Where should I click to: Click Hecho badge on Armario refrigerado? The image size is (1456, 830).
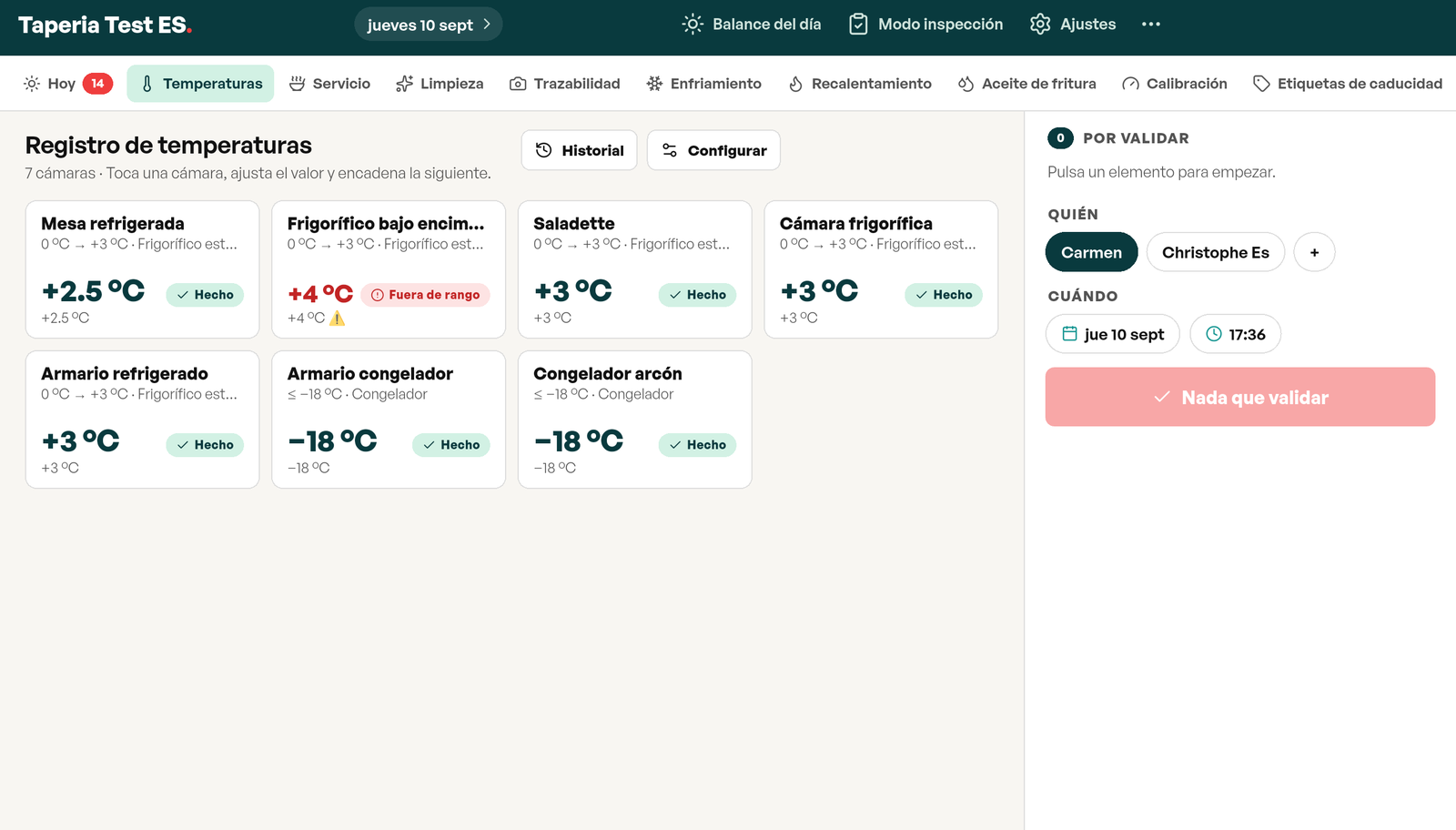(205, 445)
